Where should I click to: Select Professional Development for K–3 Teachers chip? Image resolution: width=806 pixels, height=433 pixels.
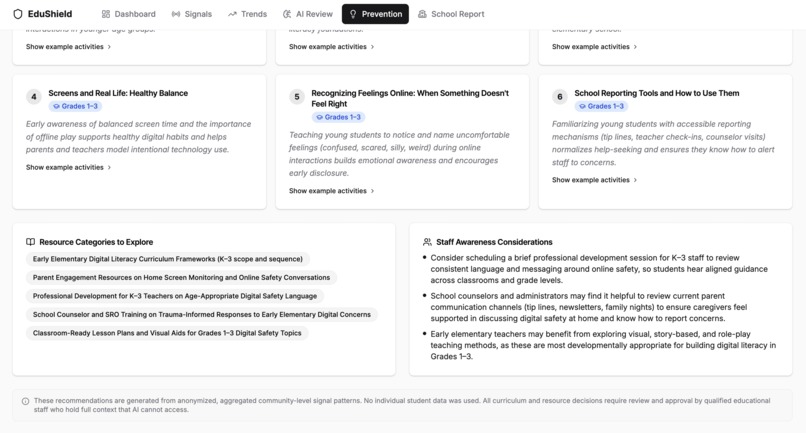175,296
